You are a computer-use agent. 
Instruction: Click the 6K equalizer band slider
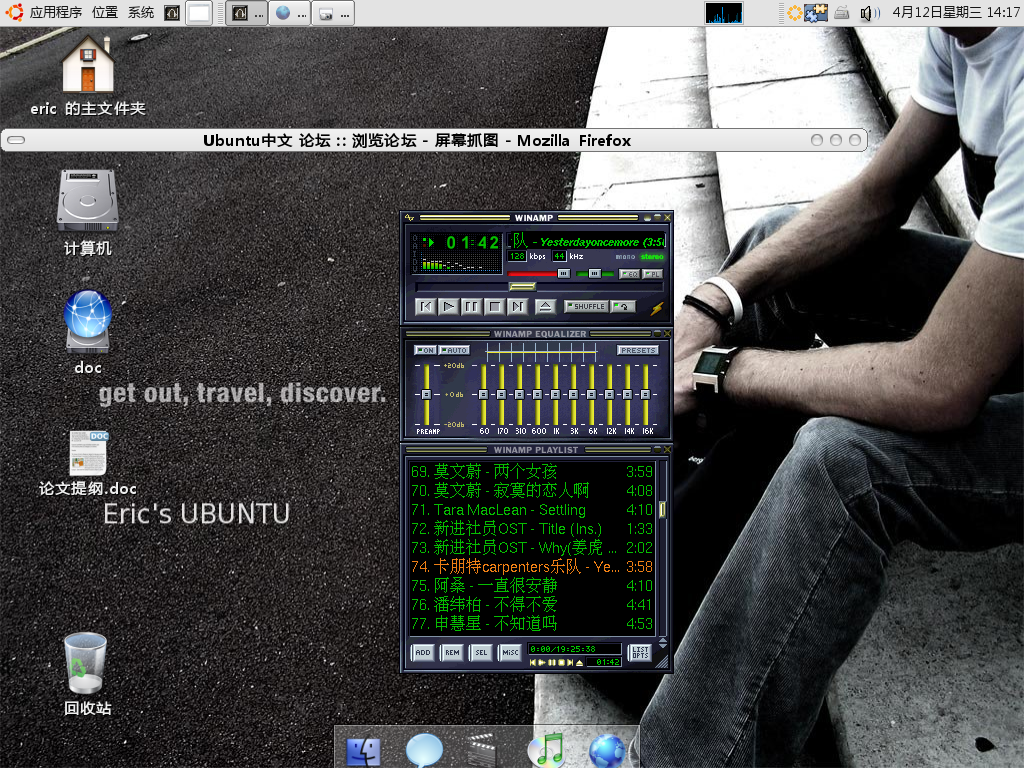592,394
